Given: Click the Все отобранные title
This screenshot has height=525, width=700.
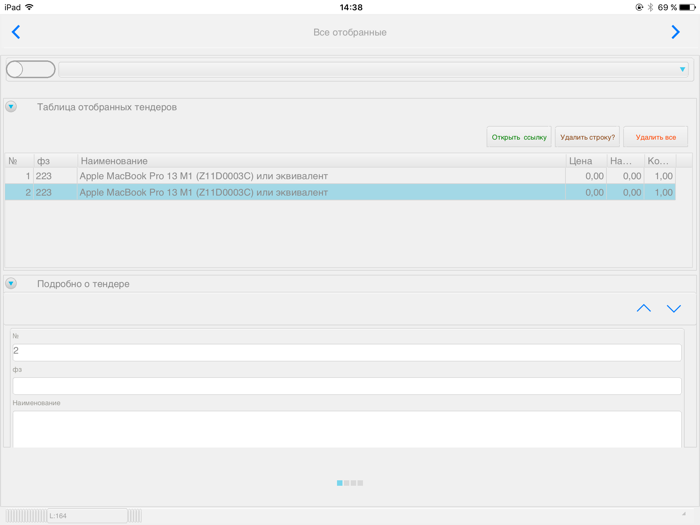Looking at the screenshot, I should (350, 32).
